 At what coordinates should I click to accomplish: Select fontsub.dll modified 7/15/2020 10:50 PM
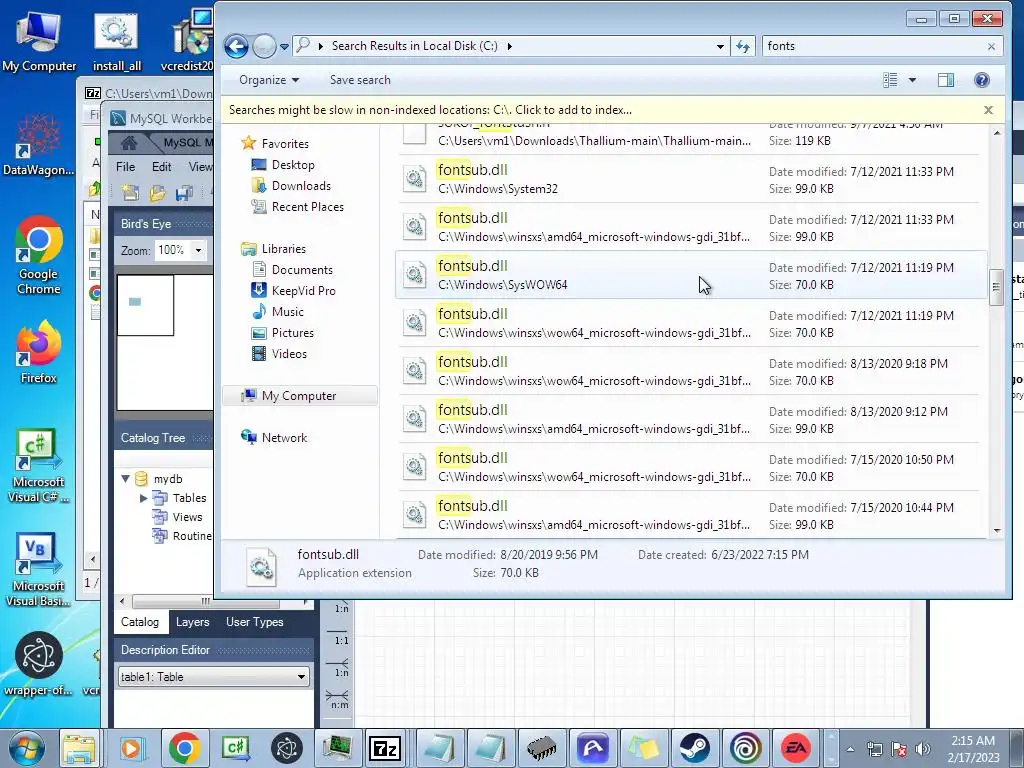click(x=689, y=467)
